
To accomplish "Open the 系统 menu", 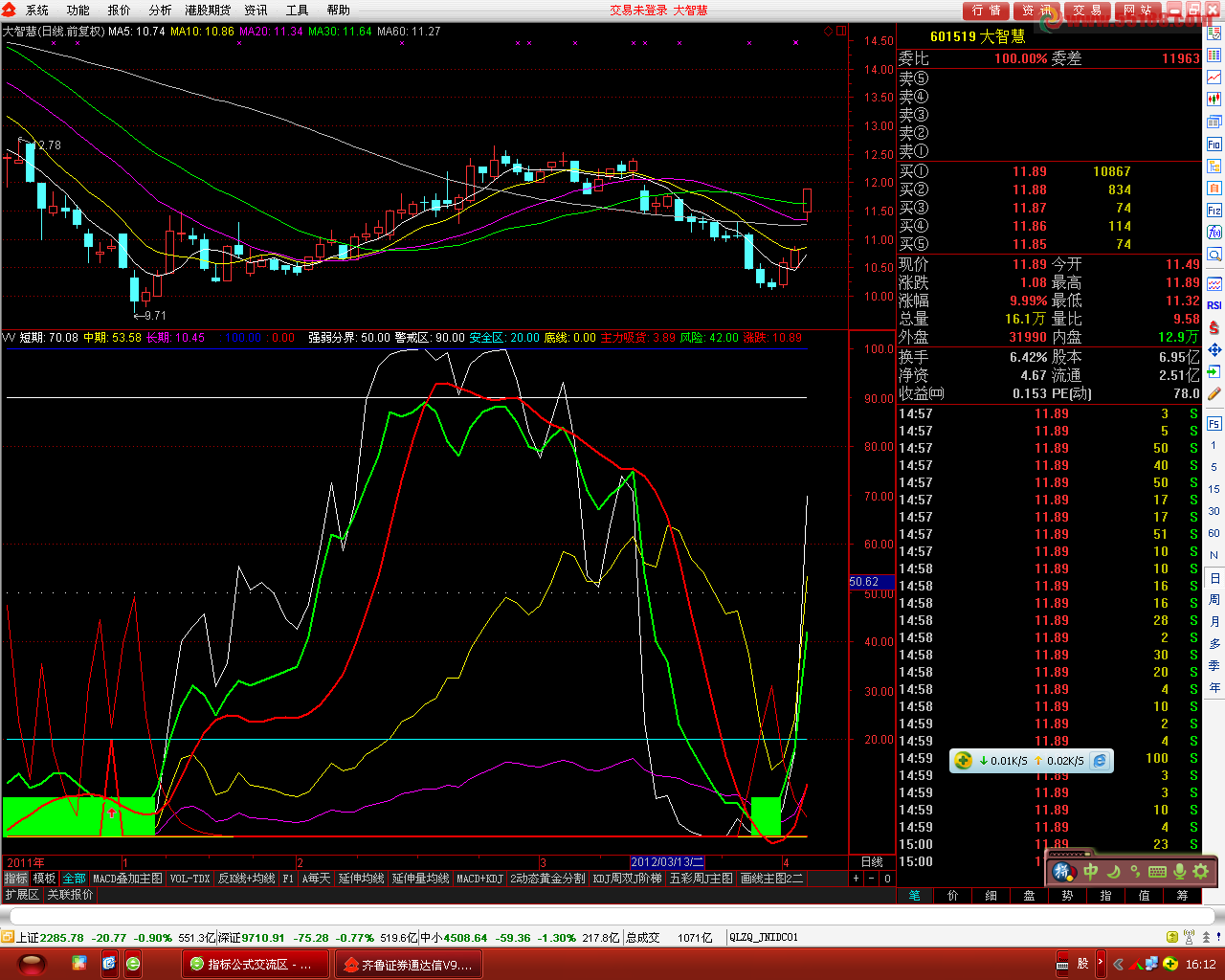I will 37,11.
